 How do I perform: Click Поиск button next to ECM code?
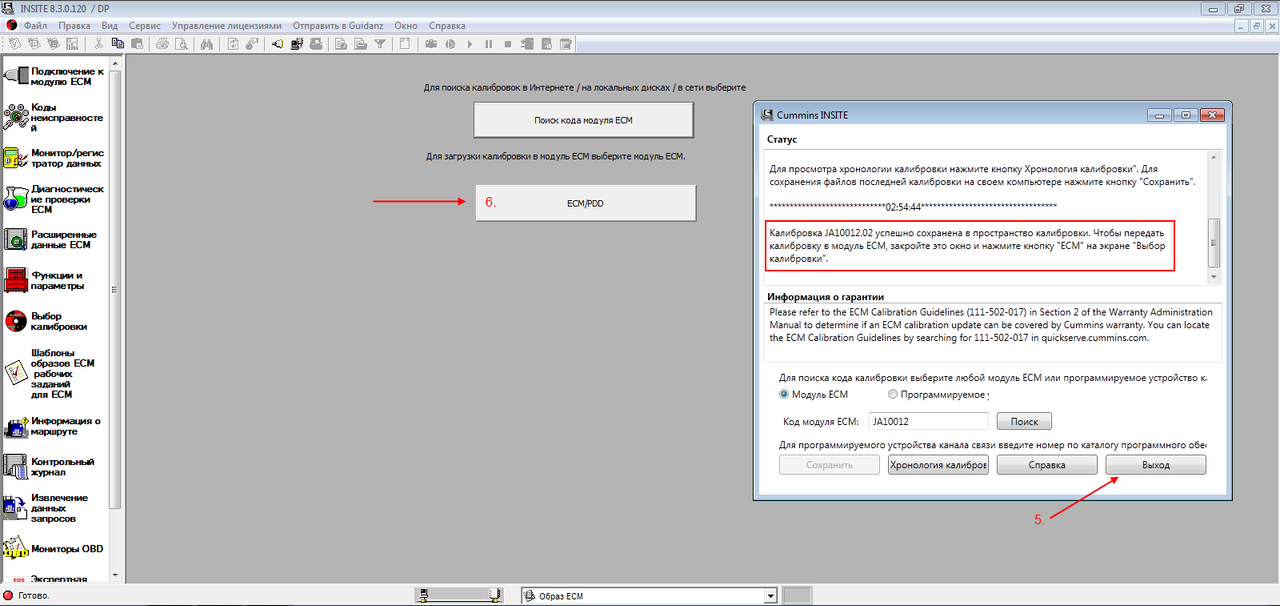pos(1024,422)
